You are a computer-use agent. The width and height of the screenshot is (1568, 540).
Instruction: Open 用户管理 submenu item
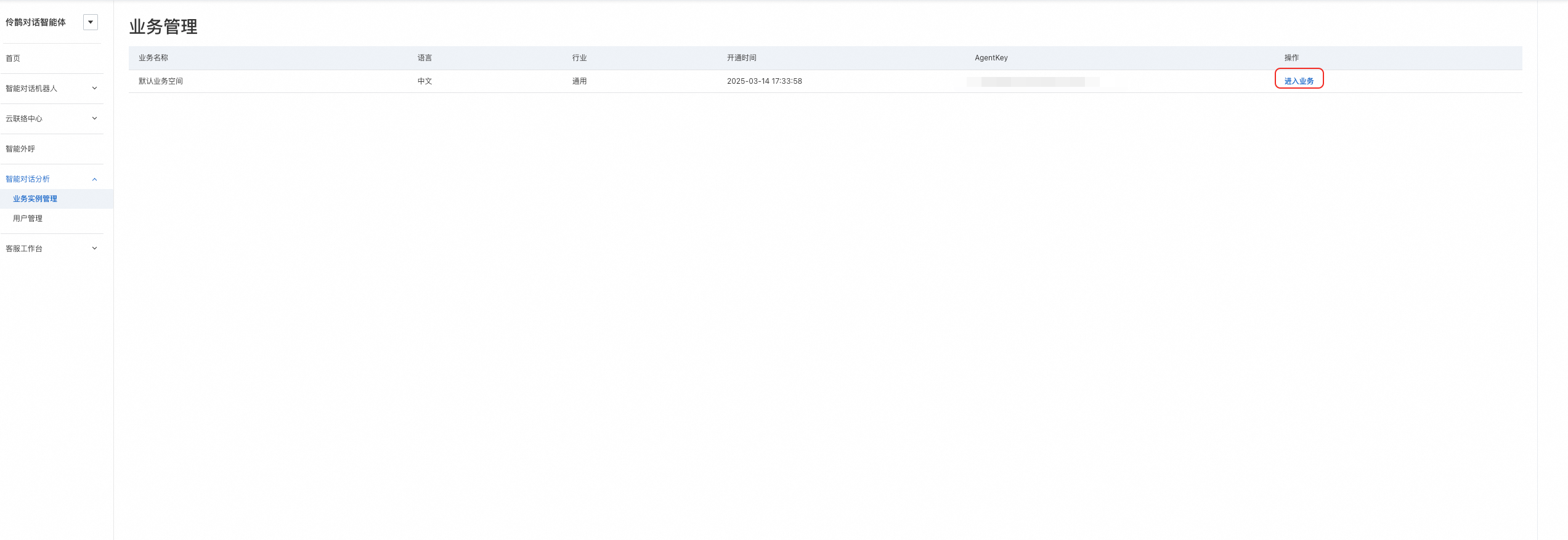coord(28,219)
